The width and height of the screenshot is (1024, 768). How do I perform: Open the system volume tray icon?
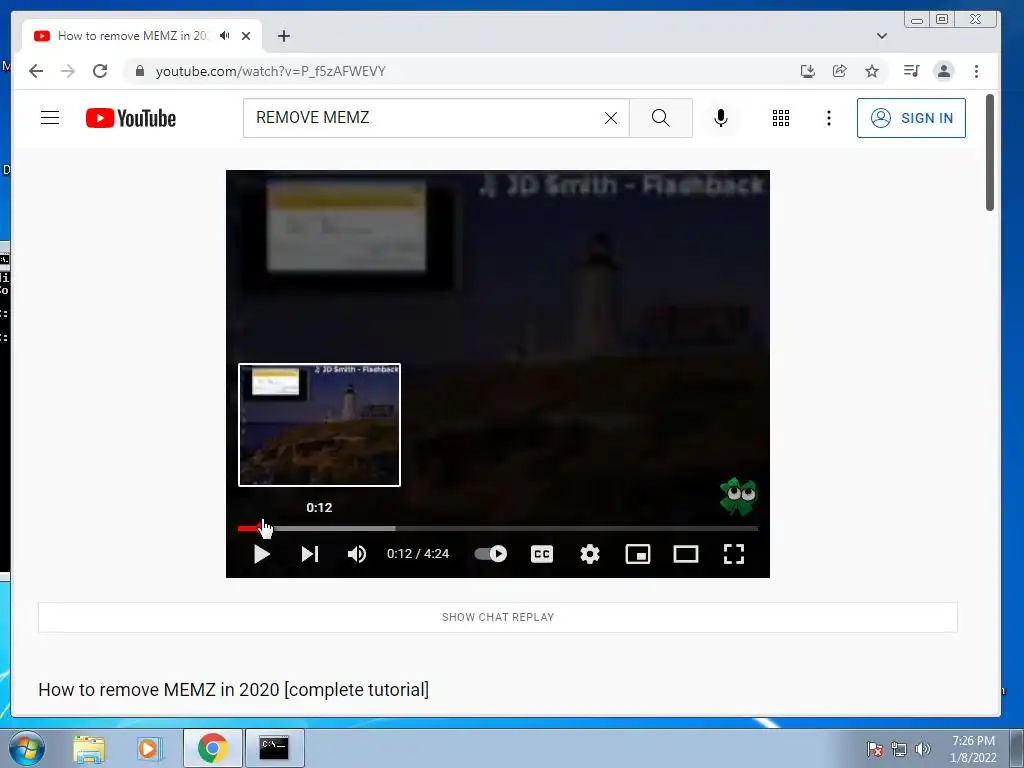(922, 749)
